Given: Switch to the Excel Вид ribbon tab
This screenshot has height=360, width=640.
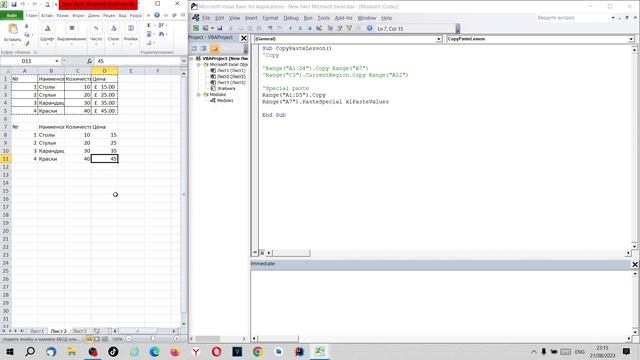Looking at the screenshot, I should coord(122,16).
